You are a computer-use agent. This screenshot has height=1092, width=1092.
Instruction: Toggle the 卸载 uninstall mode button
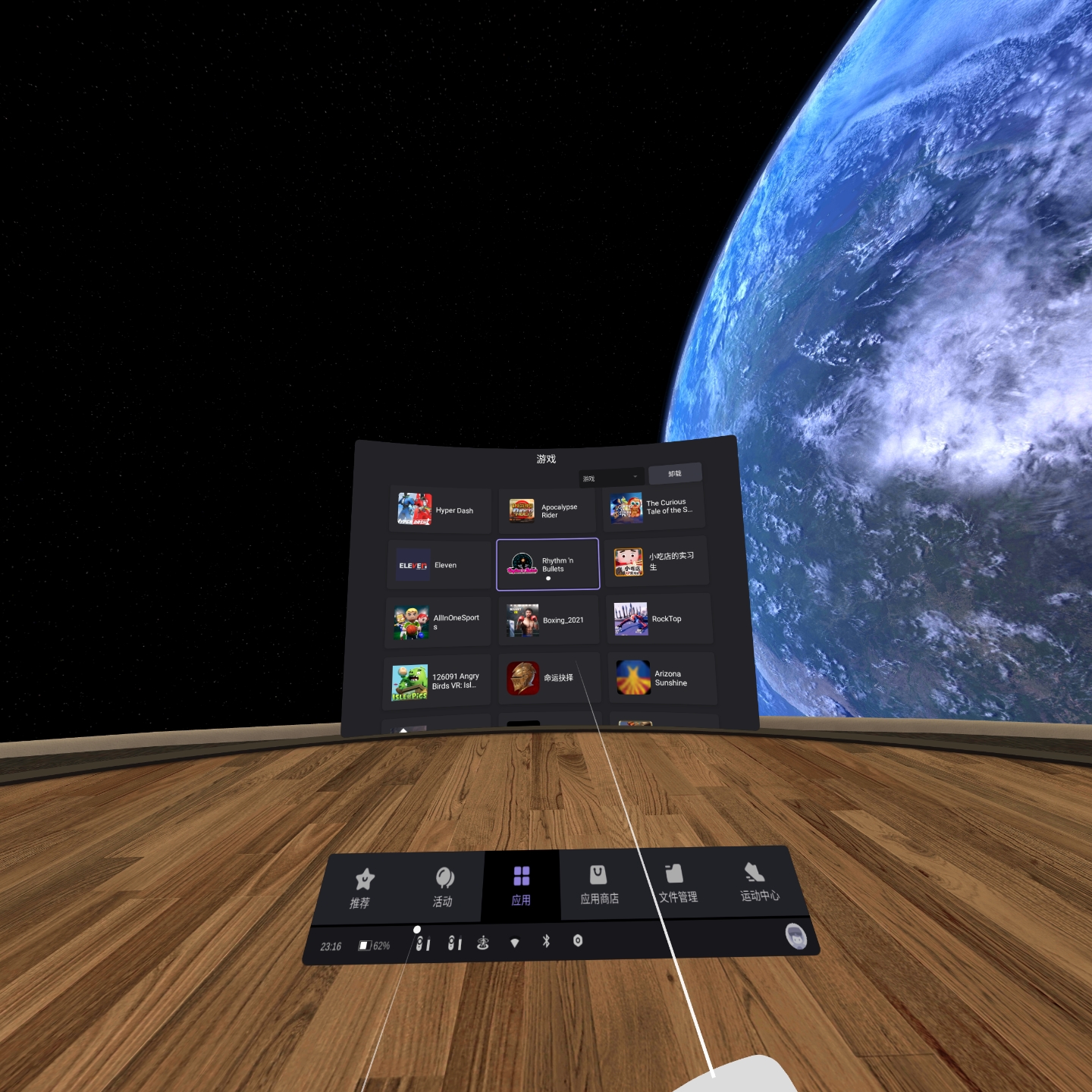pyautogui.click(x=674, y=472)
